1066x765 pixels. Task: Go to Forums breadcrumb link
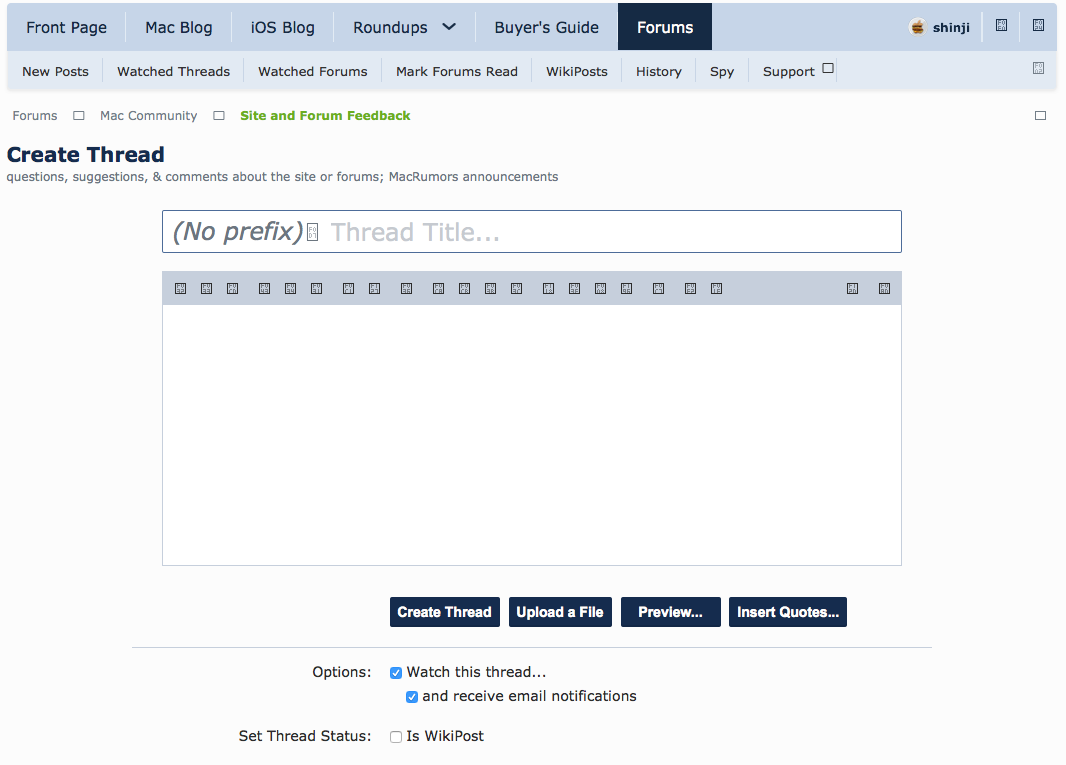coord(35,116)
